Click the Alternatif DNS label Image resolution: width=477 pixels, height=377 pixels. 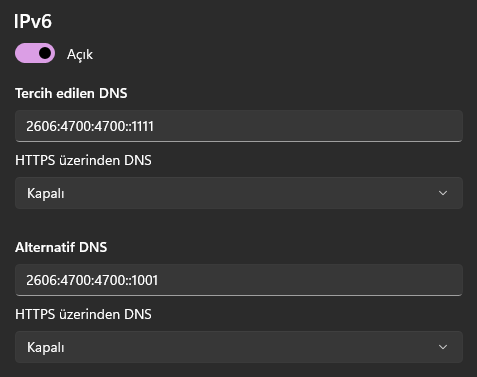pos(61,247)
